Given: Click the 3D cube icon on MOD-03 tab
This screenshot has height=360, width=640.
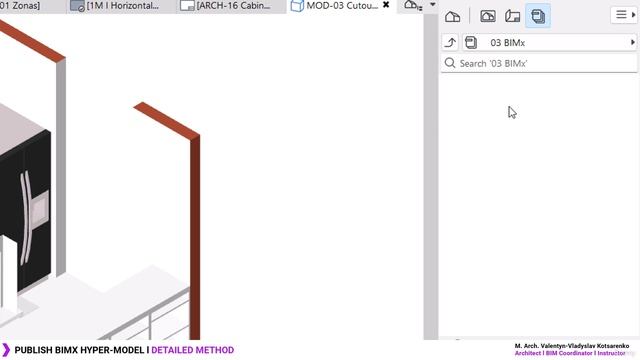Looking at the screenshot, I should point(297,6).
